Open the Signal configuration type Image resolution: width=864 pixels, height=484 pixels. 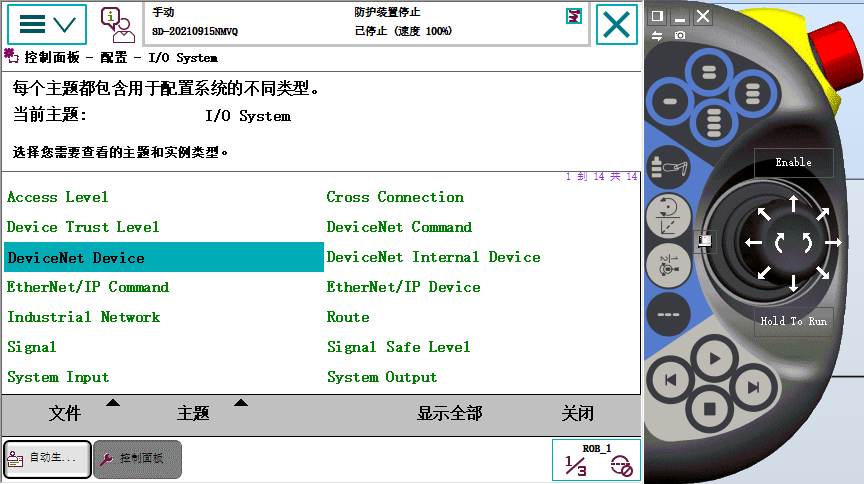tap(31, 347)
